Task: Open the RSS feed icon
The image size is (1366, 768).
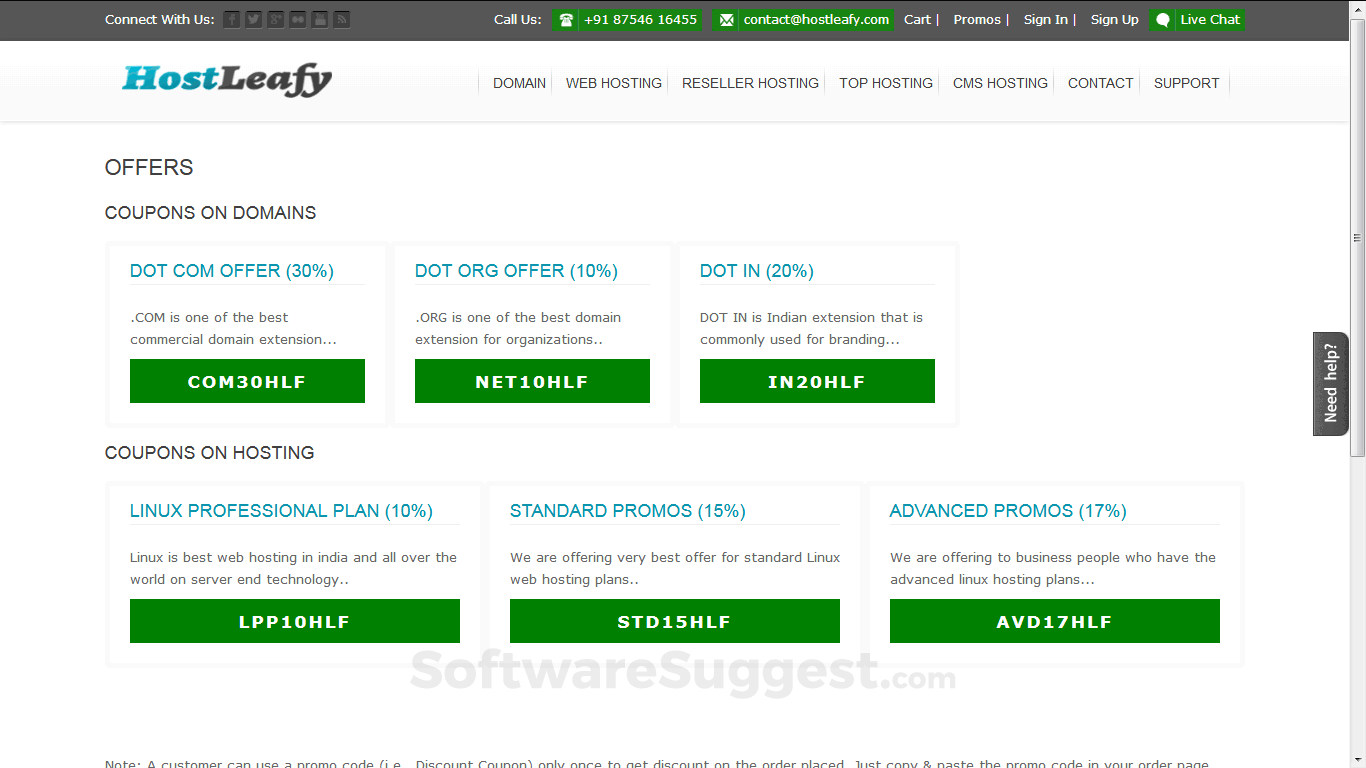Action: click(342, 20)
